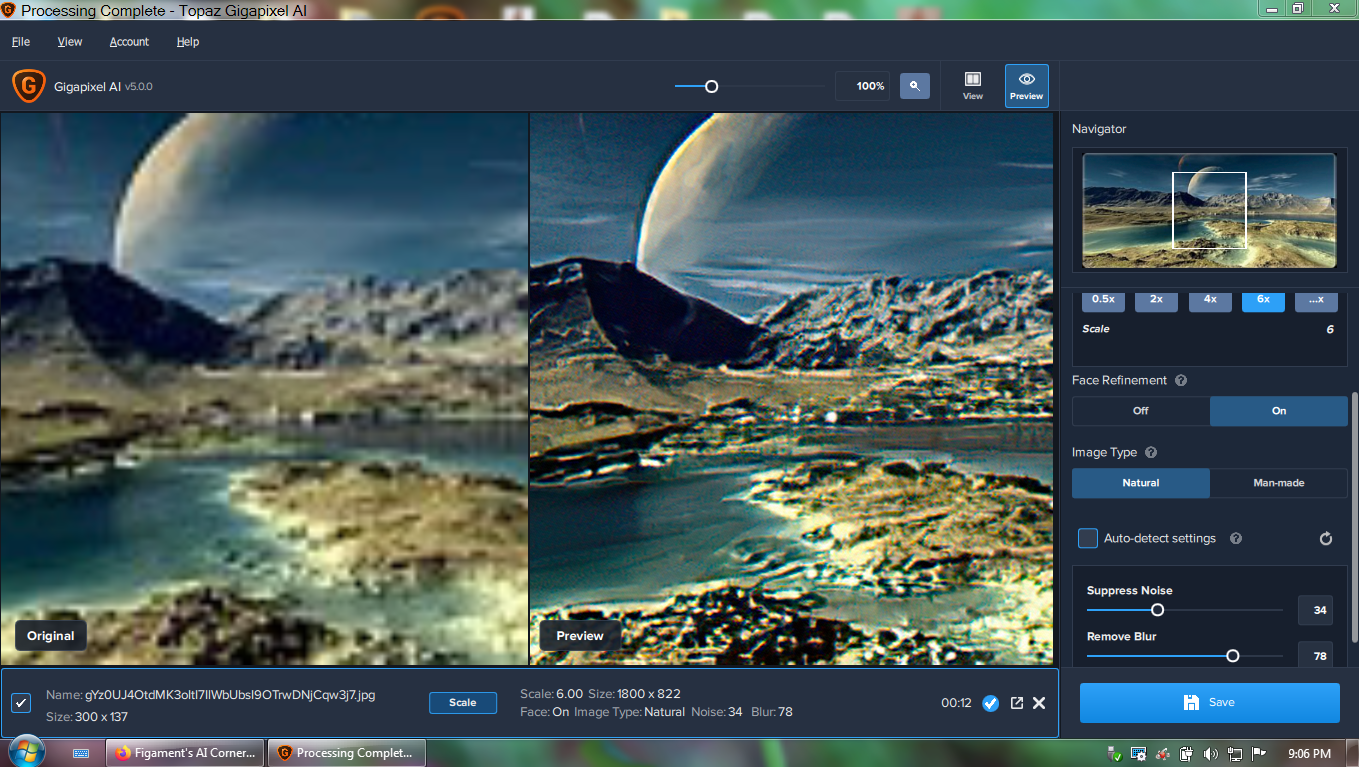
Task: Click the Save button
Action: (x=1209, y=703)
